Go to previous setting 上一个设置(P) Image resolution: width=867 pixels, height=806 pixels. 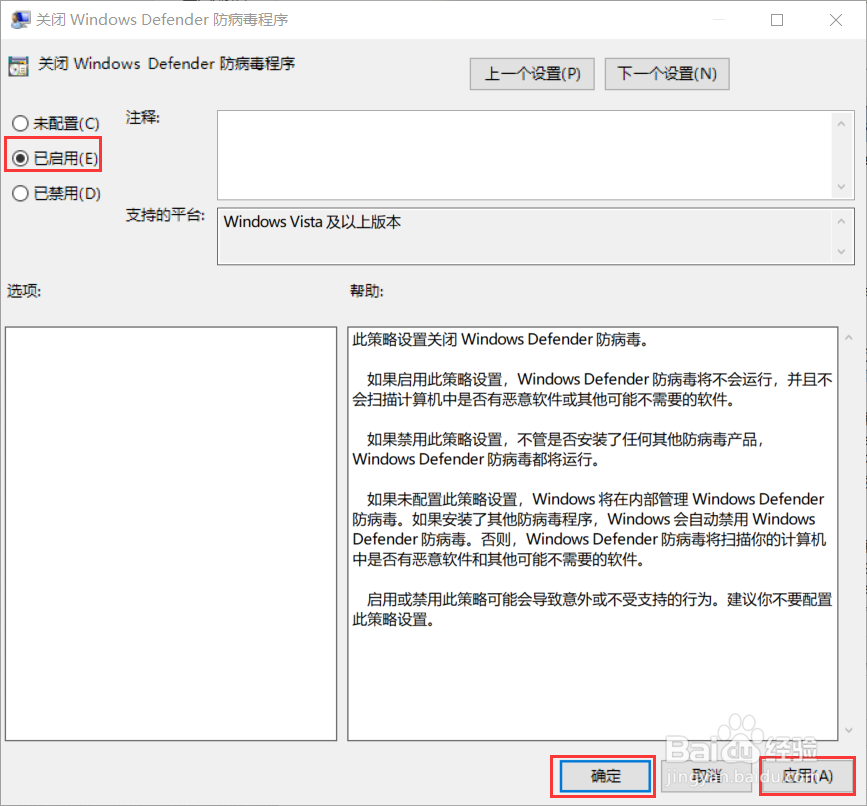[532, 74]
